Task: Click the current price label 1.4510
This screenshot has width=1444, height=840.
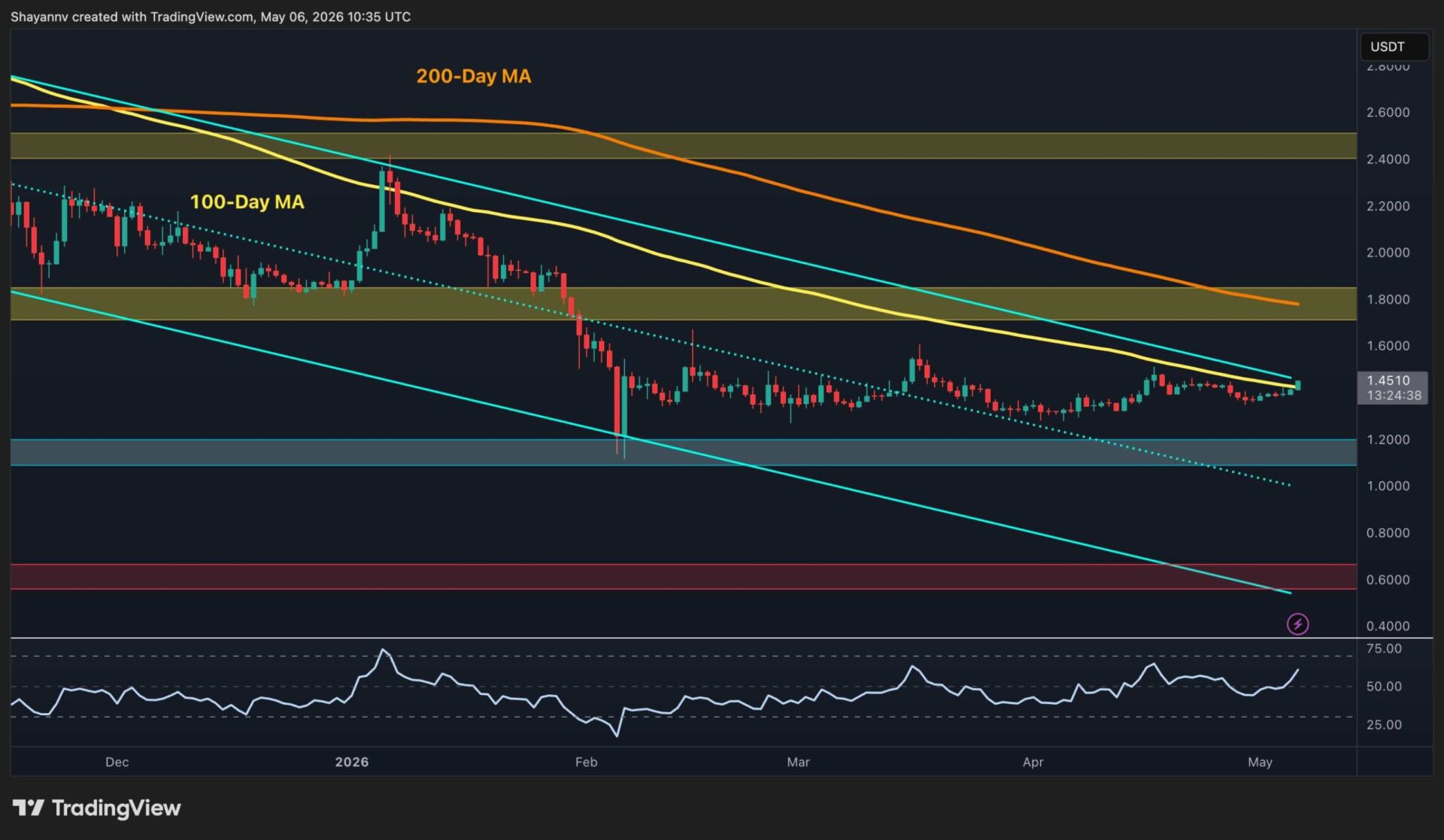Action: point(1388,381)
